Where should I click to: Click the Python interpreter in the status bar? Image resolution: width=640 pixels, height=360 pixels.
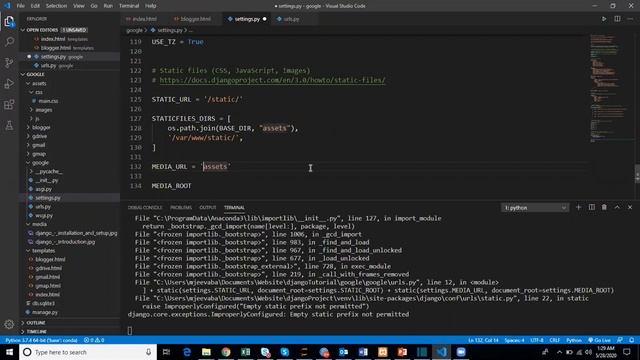[41, 340]
